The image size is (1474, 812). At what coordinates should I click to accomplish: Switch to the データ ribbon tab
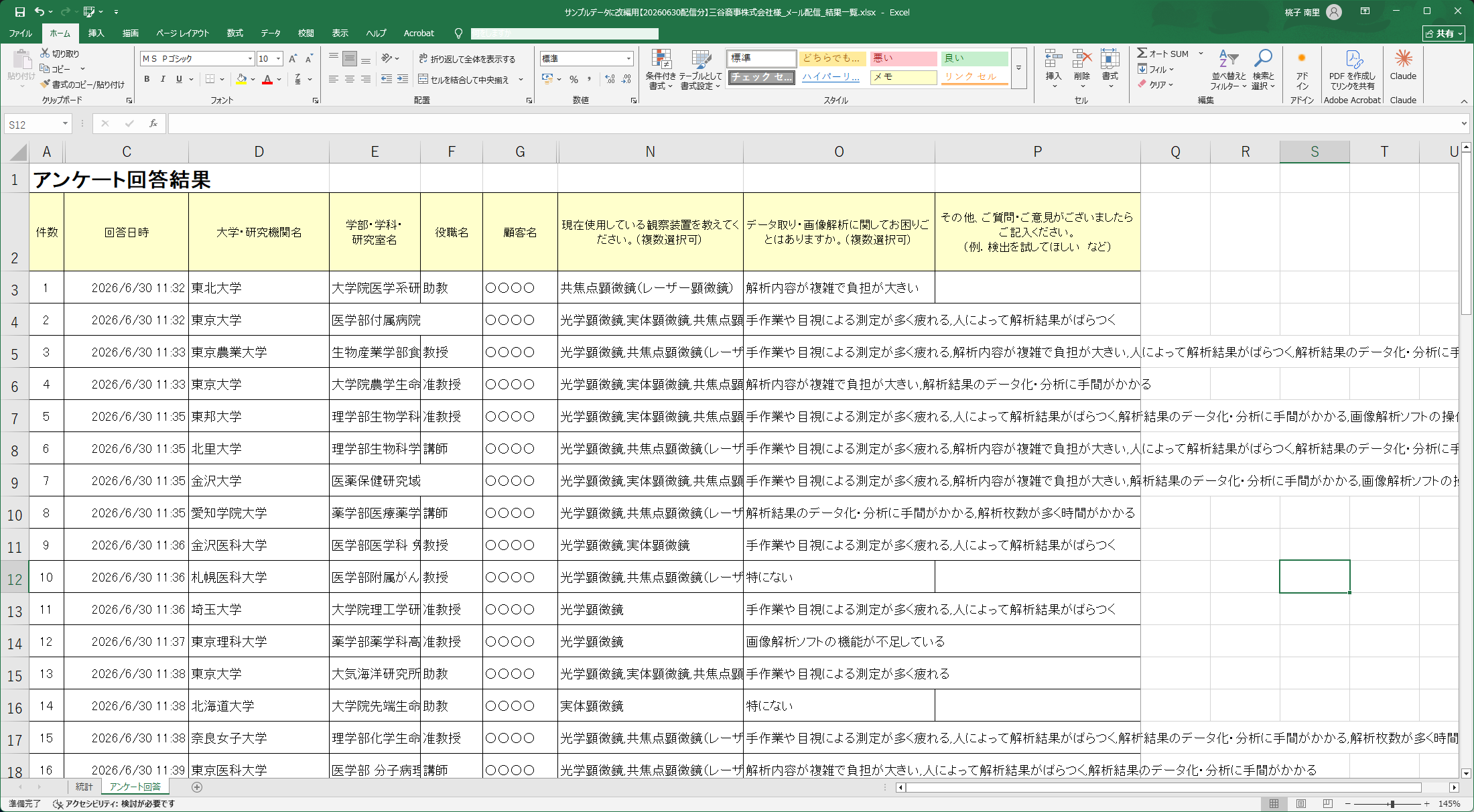(x=271, y=33)
